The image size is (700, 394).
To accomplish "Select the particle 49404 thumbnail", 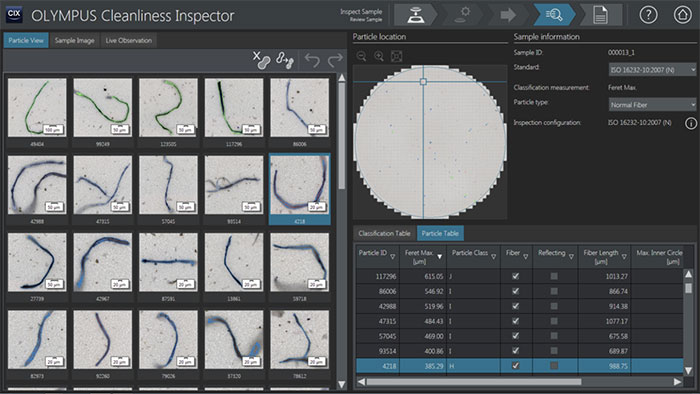I will click(x=37, y=108).
